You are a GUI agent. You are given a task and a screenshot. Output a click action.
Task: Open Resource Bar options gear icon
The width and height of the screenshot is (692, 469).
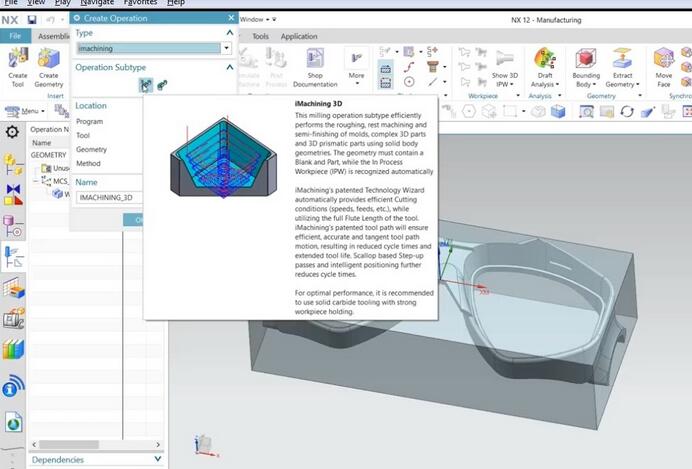tap(12, 131)
